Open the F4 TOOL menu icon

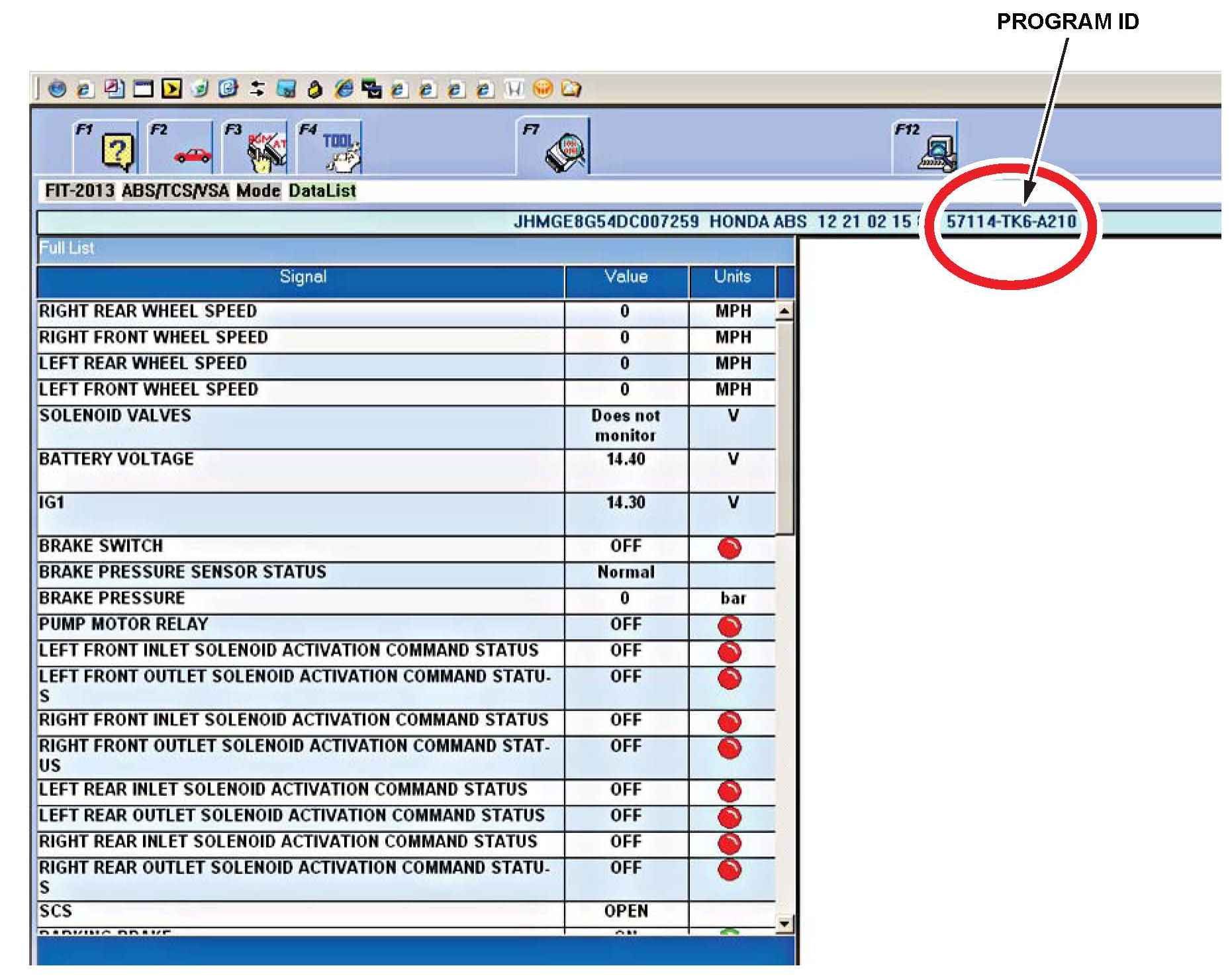[x=340, y=151]
